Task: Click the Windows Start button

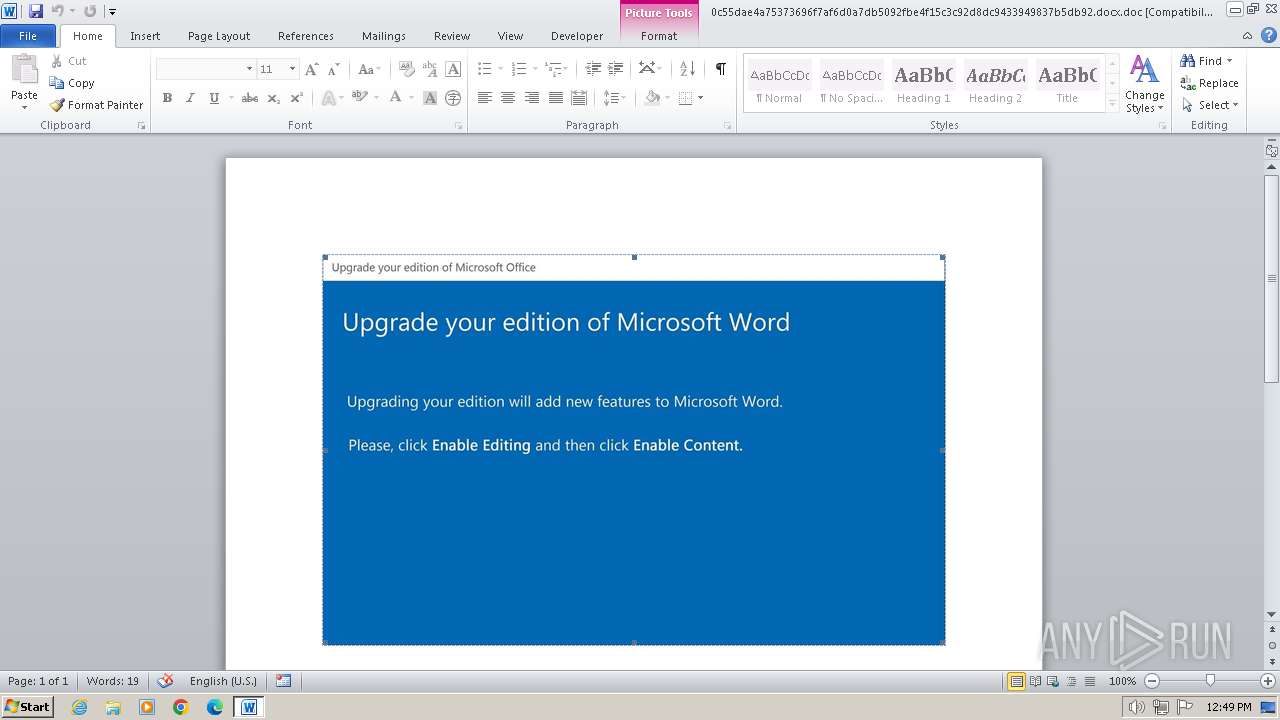Action: [28, 707]
